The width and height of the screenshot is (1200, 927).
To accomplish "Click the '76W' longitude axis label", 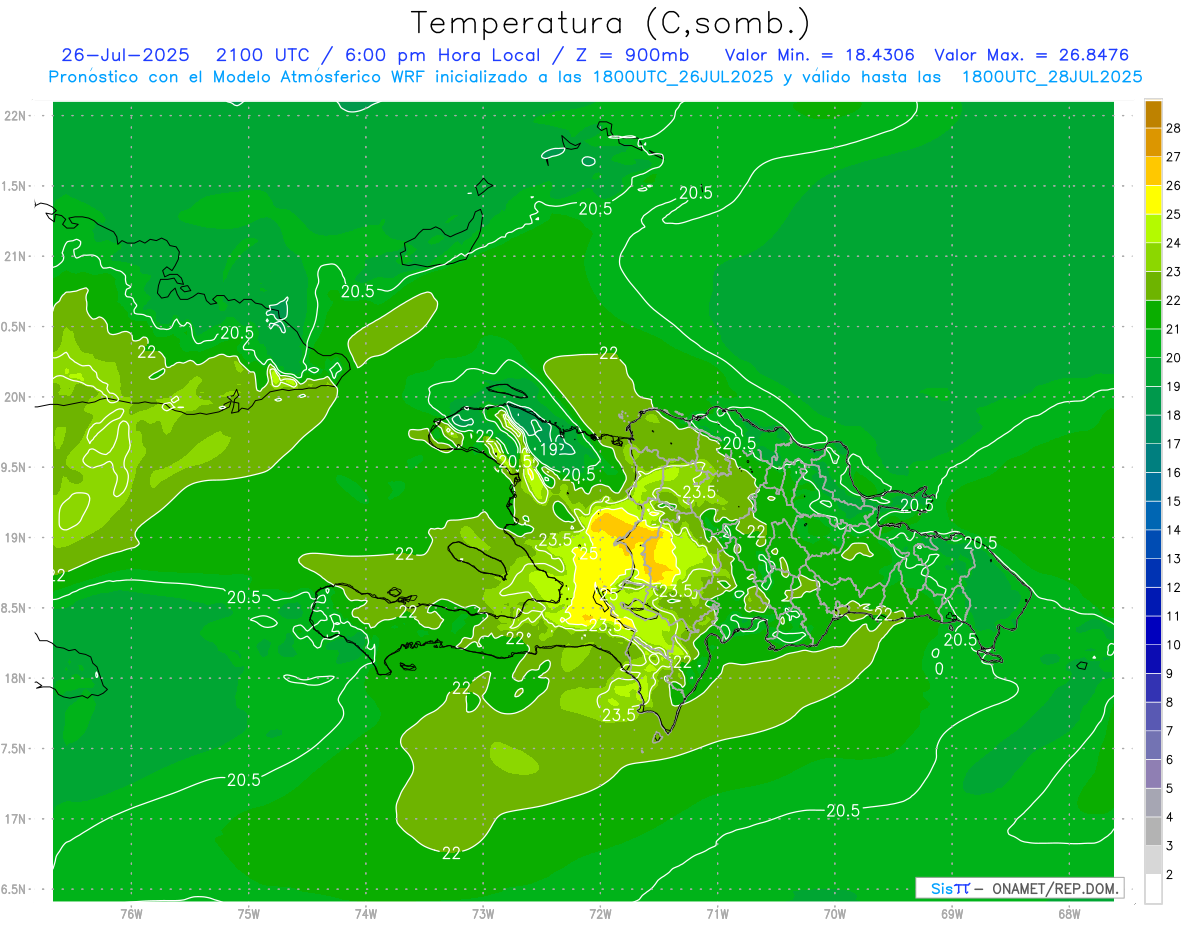I will pyautogui.click(x=131, y=914).
